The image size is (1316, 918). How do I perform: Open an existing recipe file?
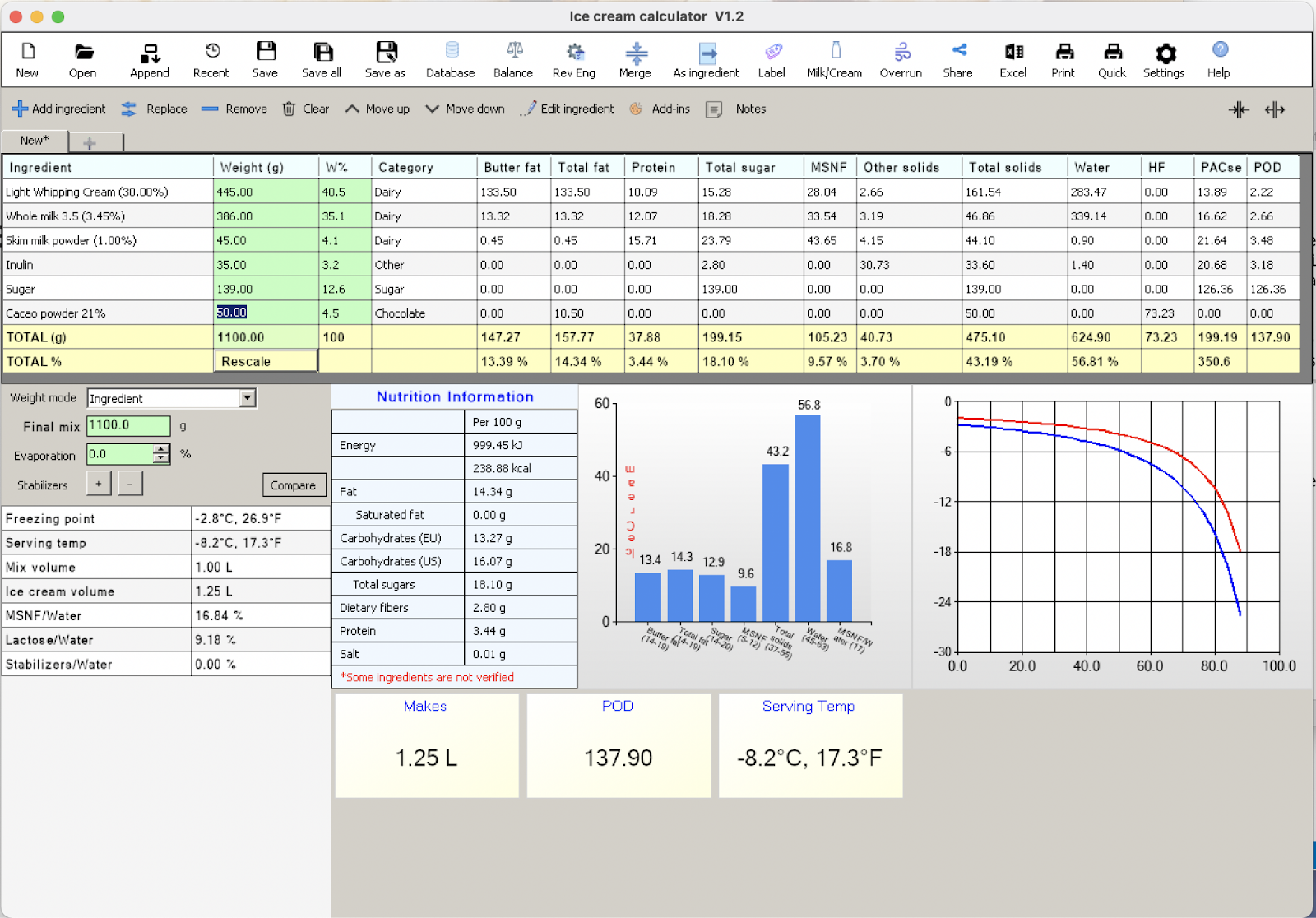[83, 60]
